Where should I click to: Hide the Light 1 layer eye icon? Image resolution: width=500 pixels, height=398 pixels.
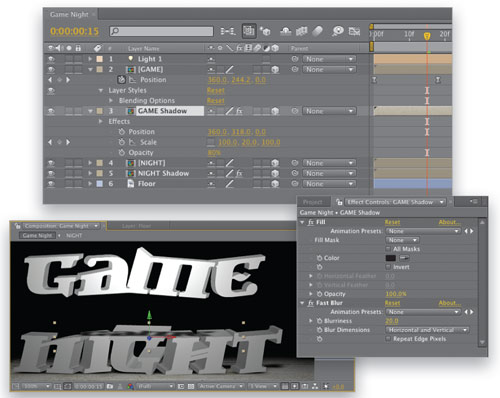click(51, 59)
